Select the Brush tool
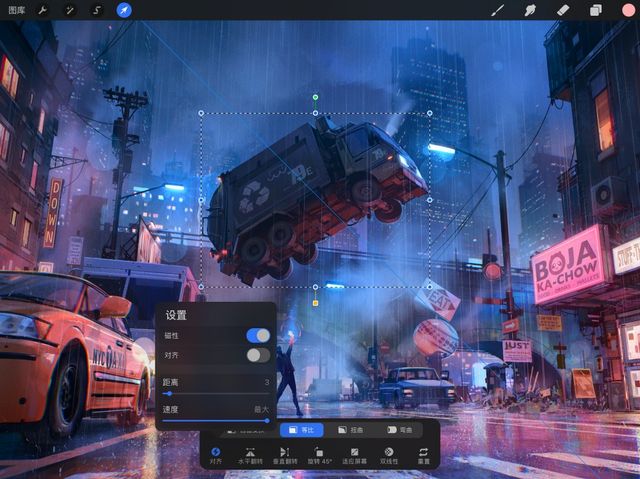 (x=498, y=10)
